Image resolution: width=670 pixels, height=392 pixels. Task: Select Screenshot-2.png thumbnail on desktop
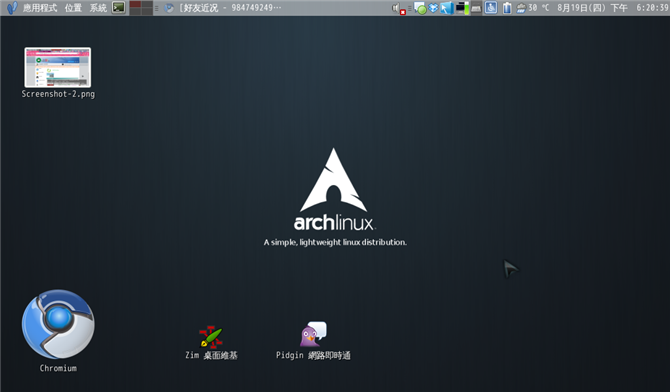[x=58, y=68]
